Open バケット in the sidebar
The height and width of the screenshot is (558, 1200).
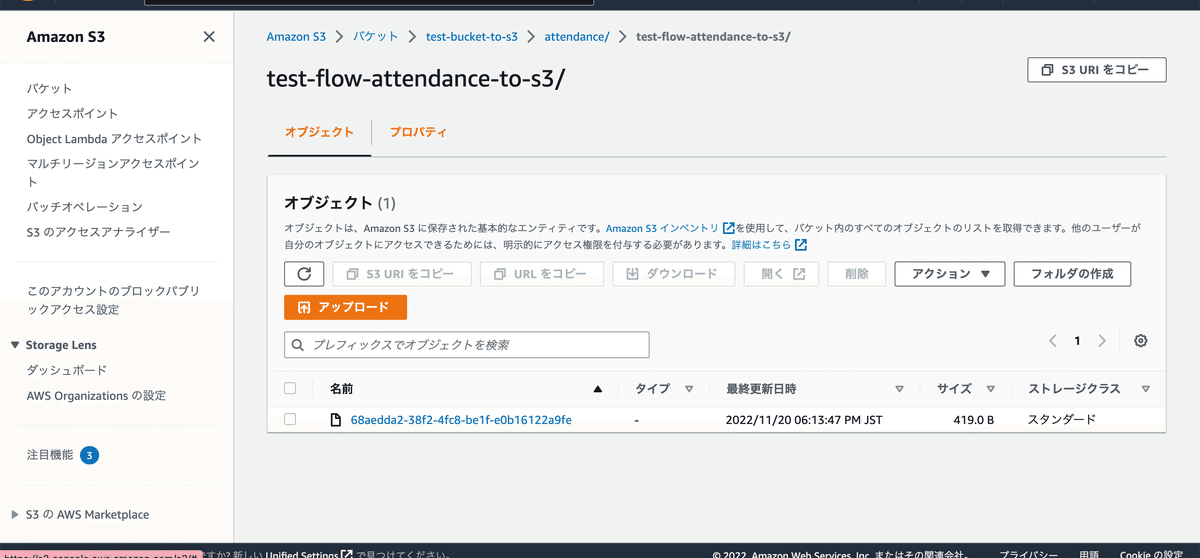point(49,89)
